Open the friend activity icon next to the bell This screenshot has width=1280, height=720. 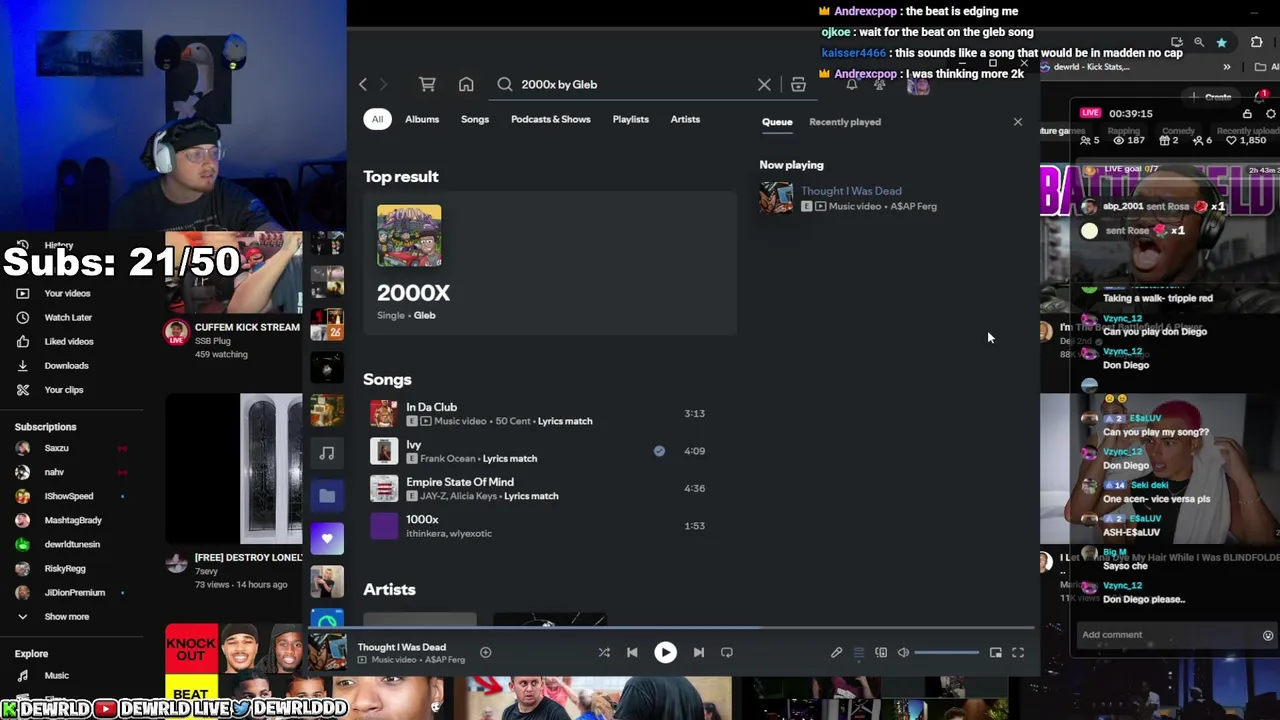coord(880,86)
